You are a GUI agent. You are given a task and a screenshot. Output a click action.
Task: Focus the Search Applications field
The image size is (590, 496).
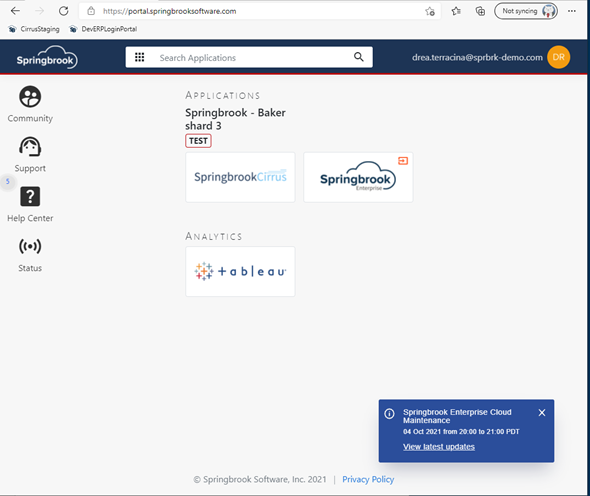[249, 57]
